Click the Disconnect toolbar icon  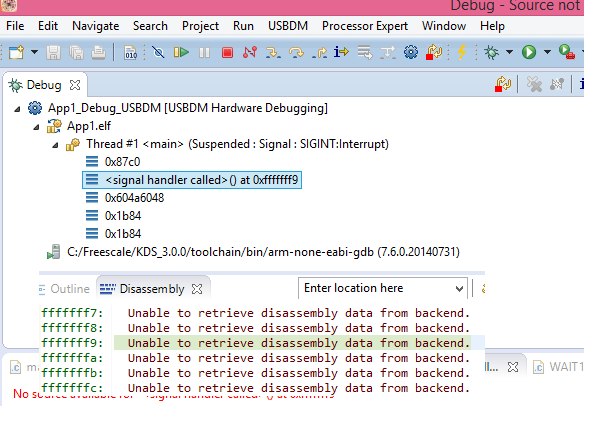click(x=250, y=52)
